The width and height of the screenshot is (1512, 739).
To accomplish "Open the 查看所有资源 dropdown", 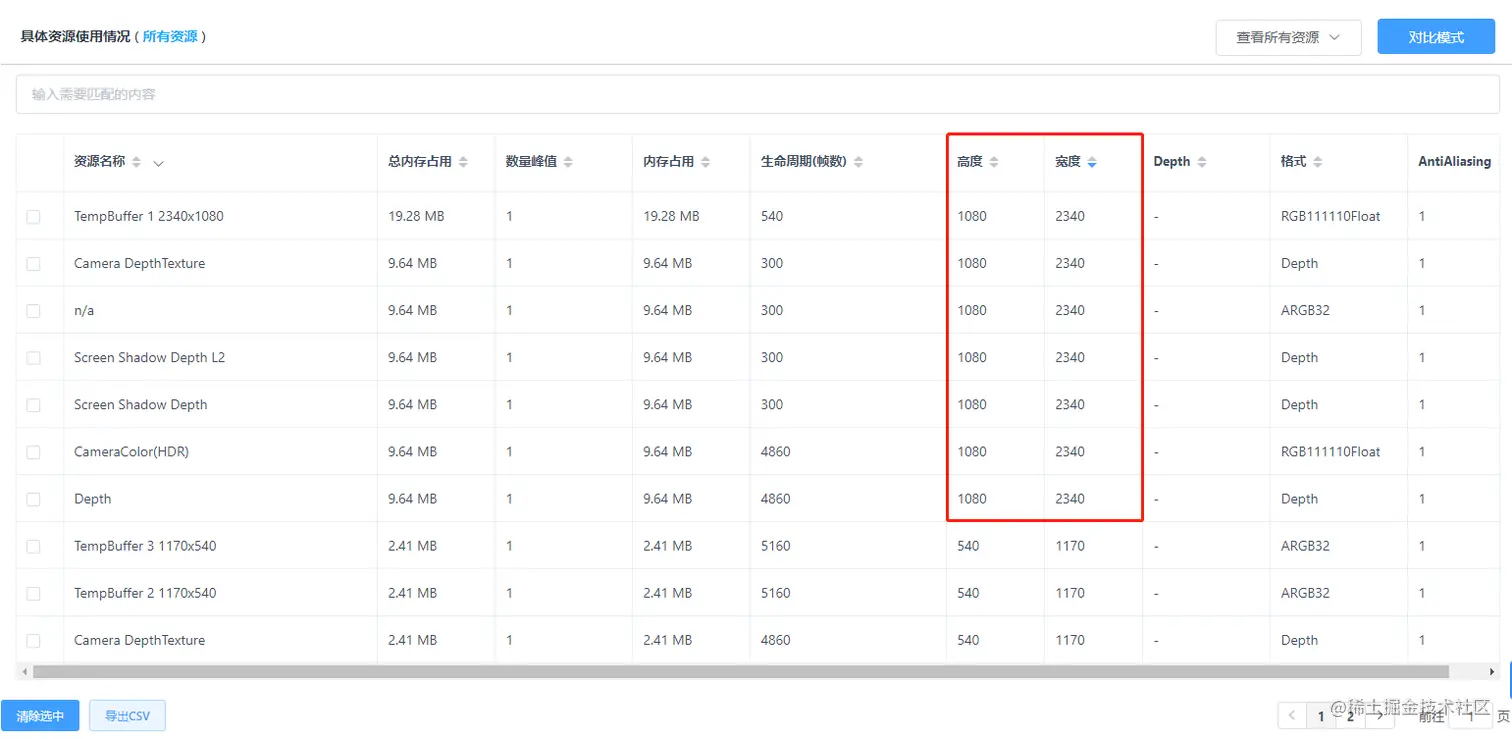I will (1288, 36).
